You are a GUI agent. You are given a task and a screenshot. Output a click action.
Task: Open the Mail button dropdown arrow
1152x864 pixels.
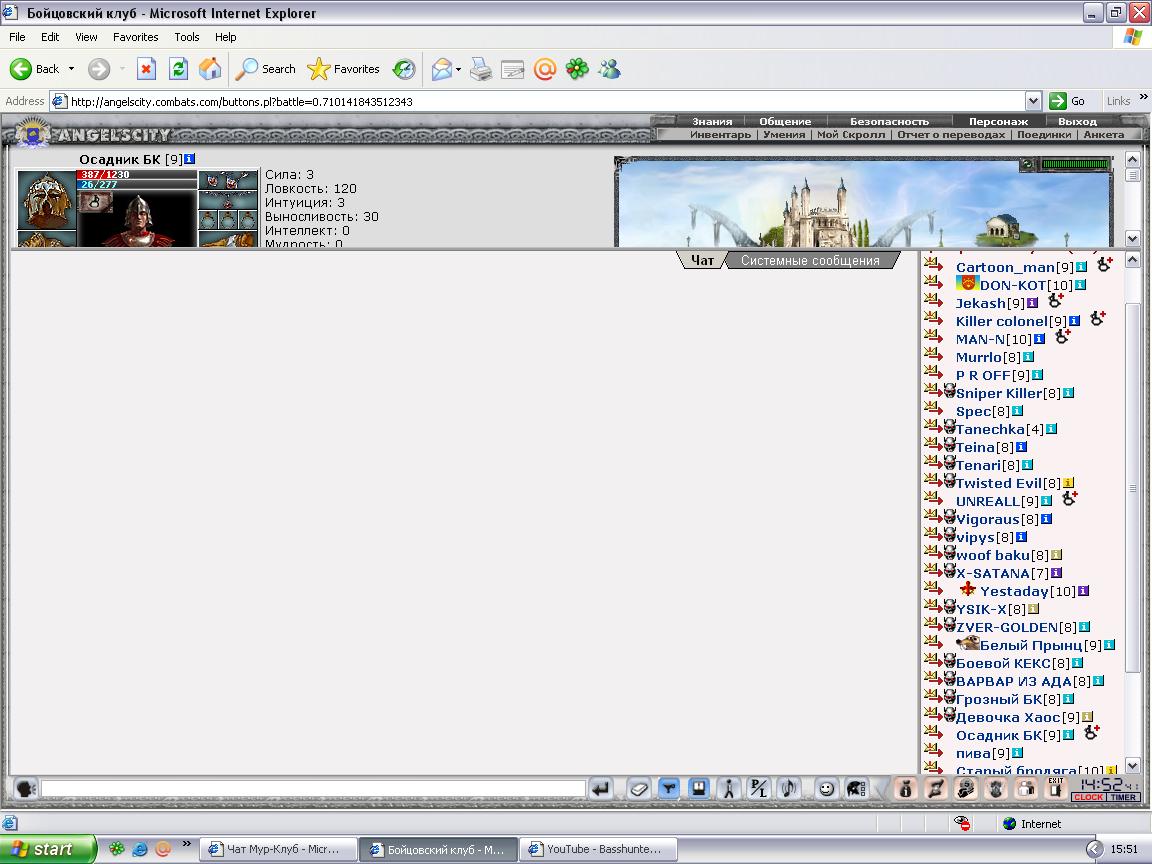click(458, 70)
